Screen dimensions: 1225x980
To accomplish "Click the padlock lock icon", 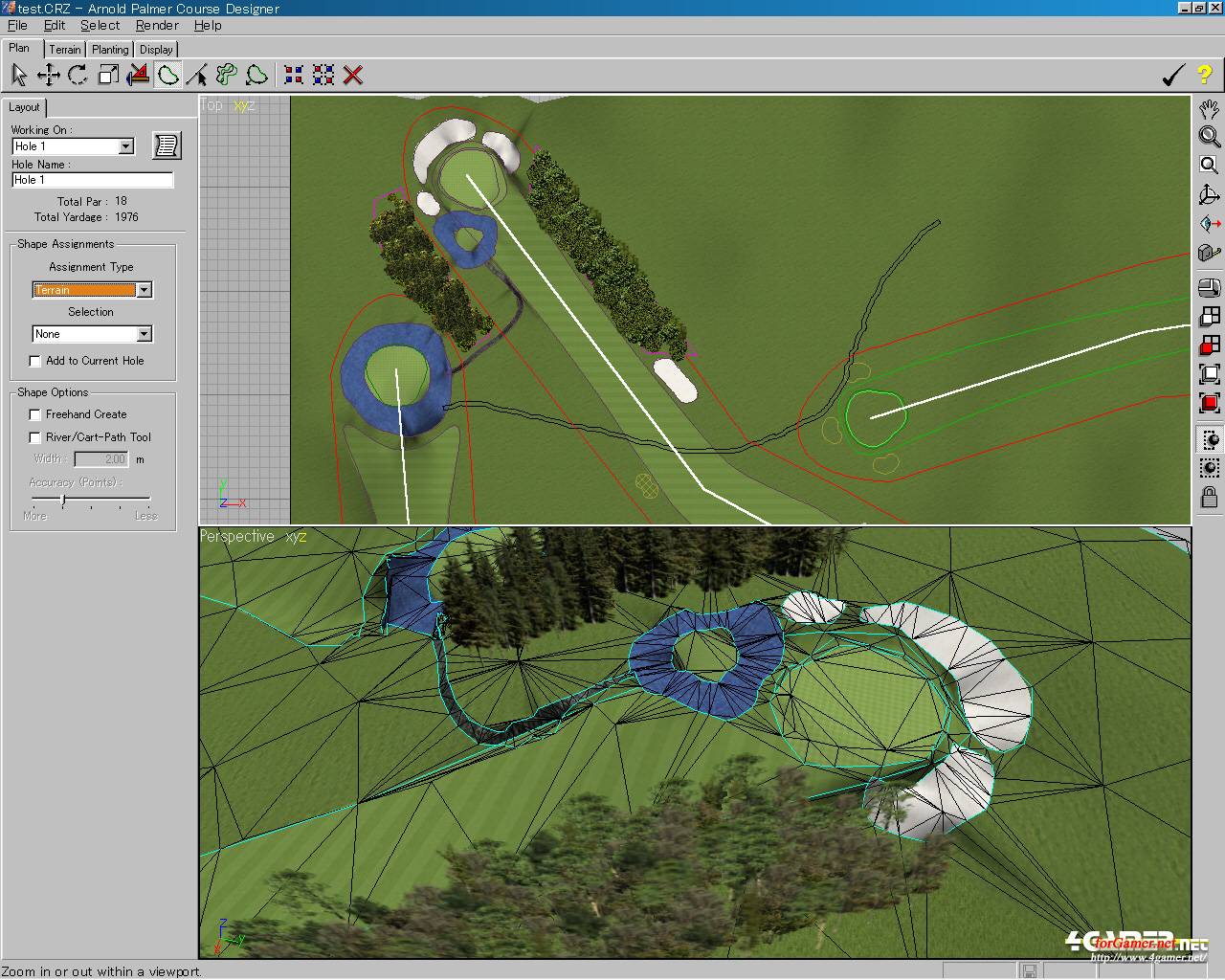I will pos(1210,497).
